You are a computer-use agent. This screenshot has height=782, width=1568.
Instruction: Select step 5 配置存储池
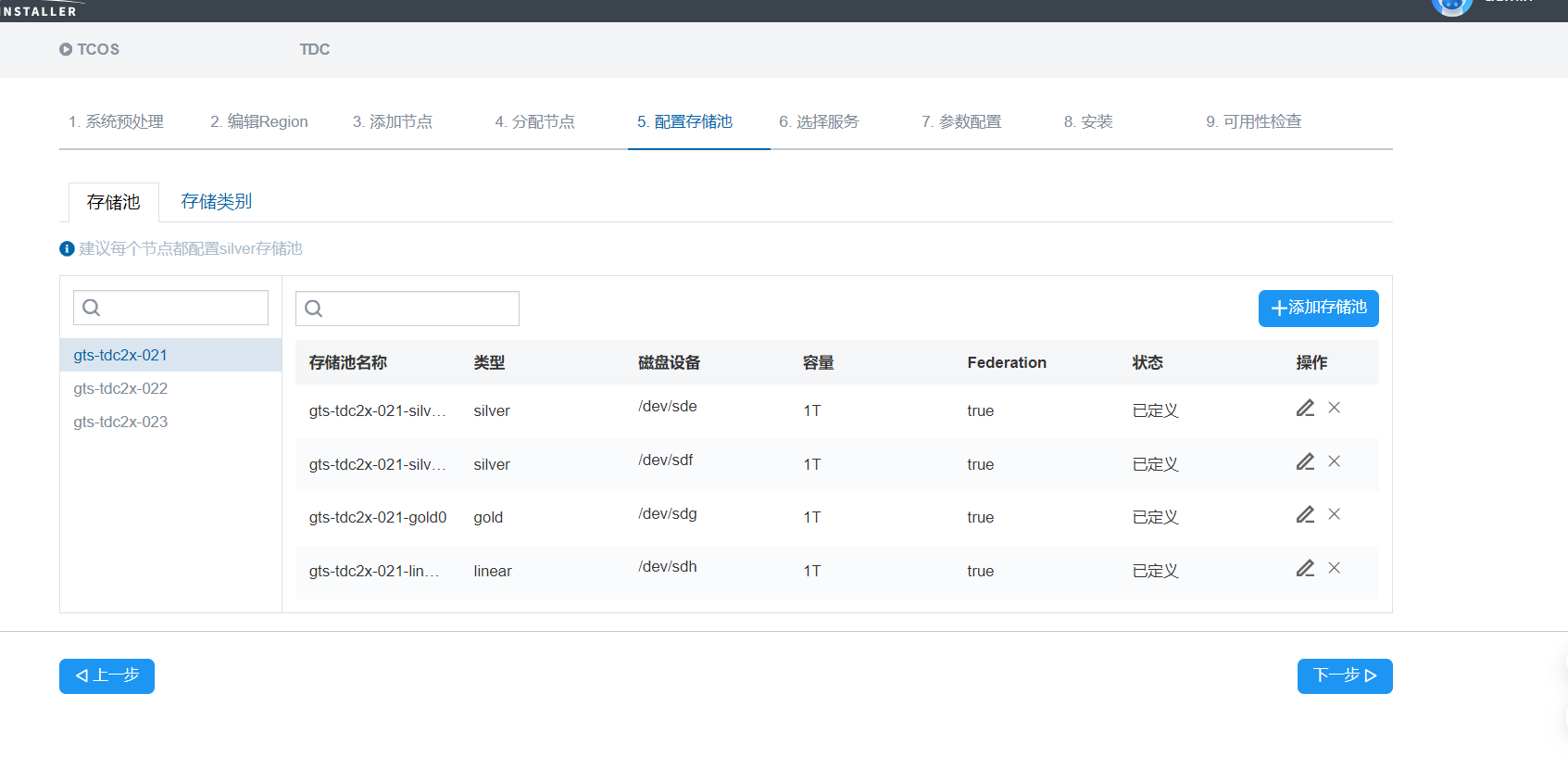(684, 121)
